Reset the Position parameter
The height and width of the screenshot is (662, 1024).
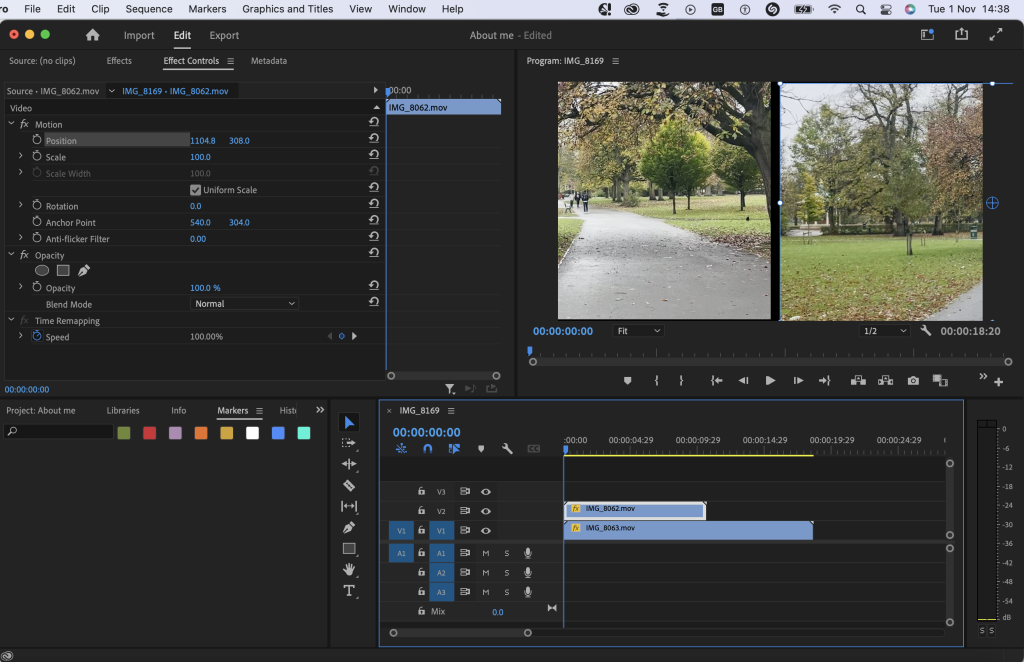tap(374, 138)
